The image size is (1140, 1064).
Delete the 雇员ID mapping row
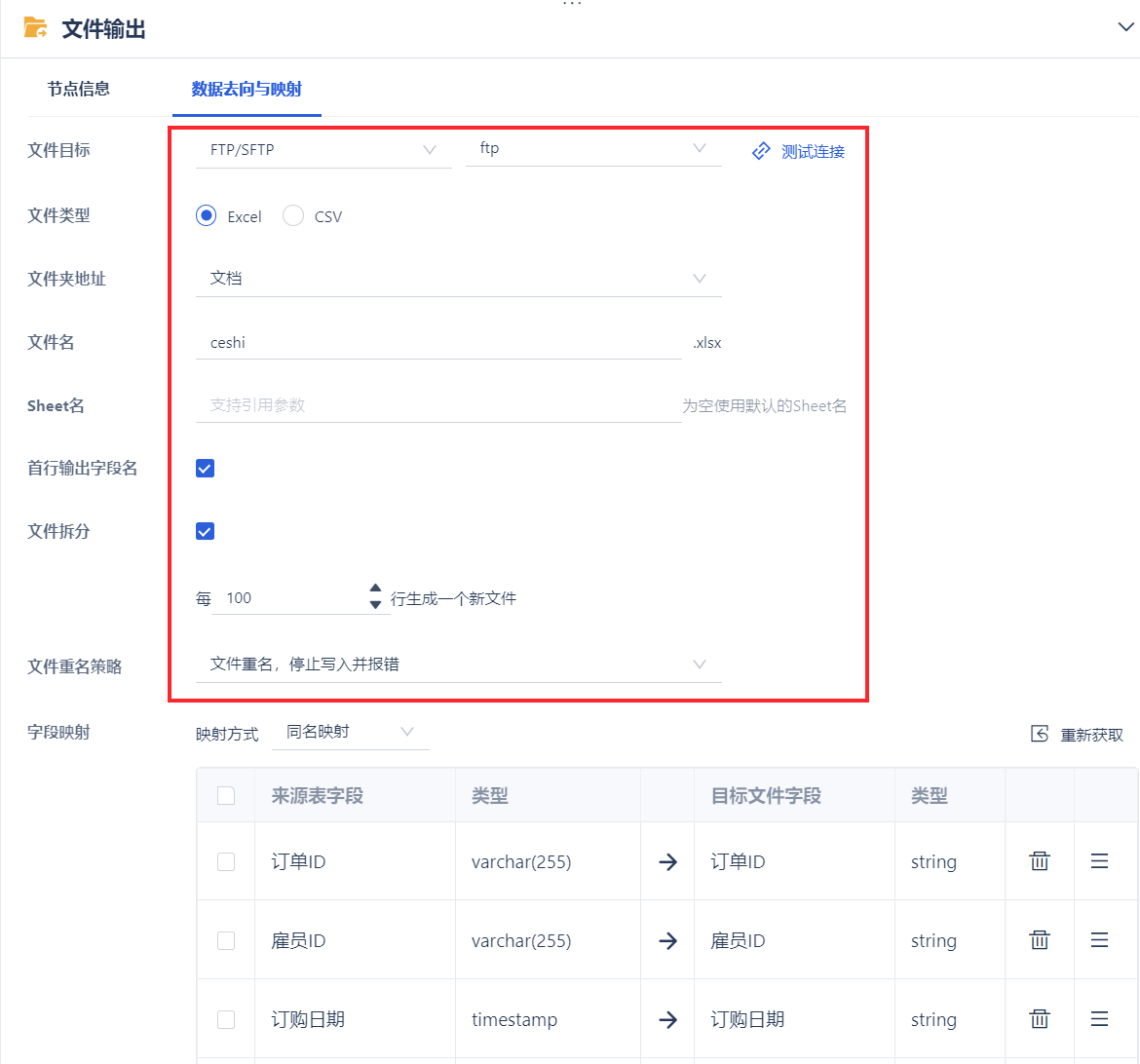coord(1040,939)
